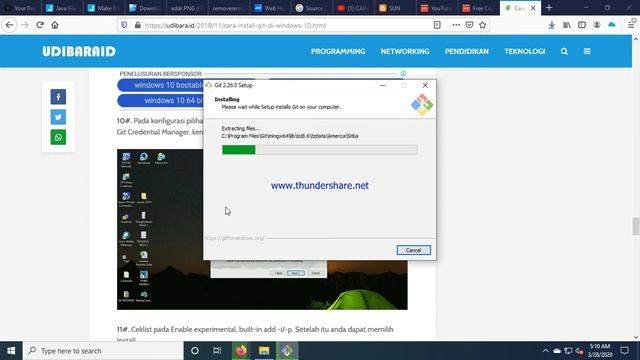Click the Firefox forward arrow button
The width and height of the screenshot is (640, 360).
pos(25,25)
